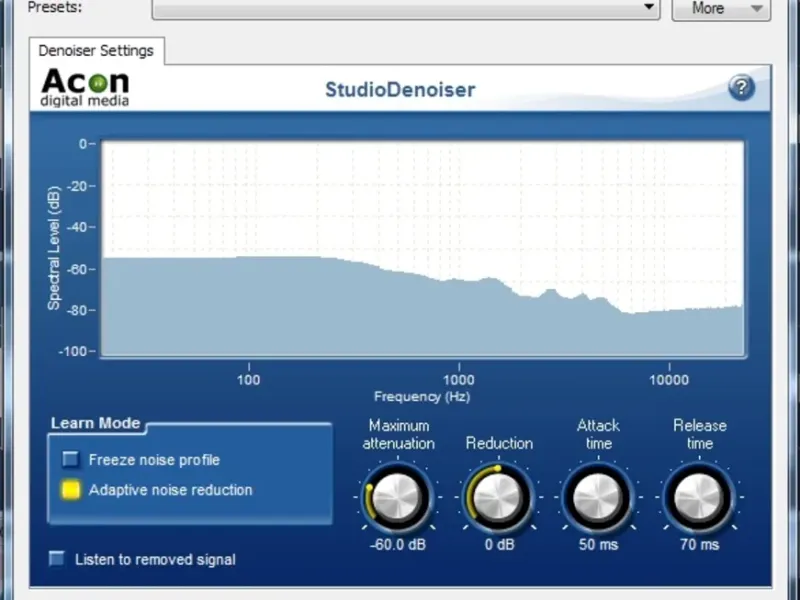Click the Learn Mode group heading

coord(95,423)
